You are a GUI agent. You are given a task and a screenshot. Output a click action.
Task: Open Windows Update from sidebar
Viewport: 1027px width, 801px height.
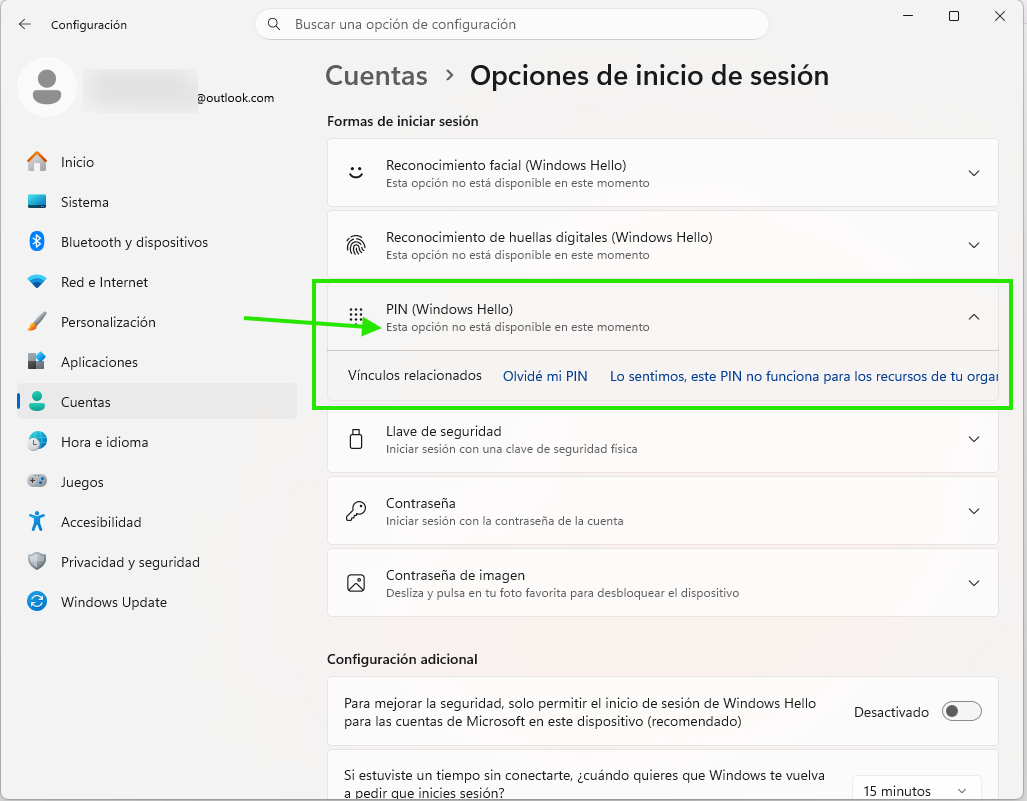157,601
